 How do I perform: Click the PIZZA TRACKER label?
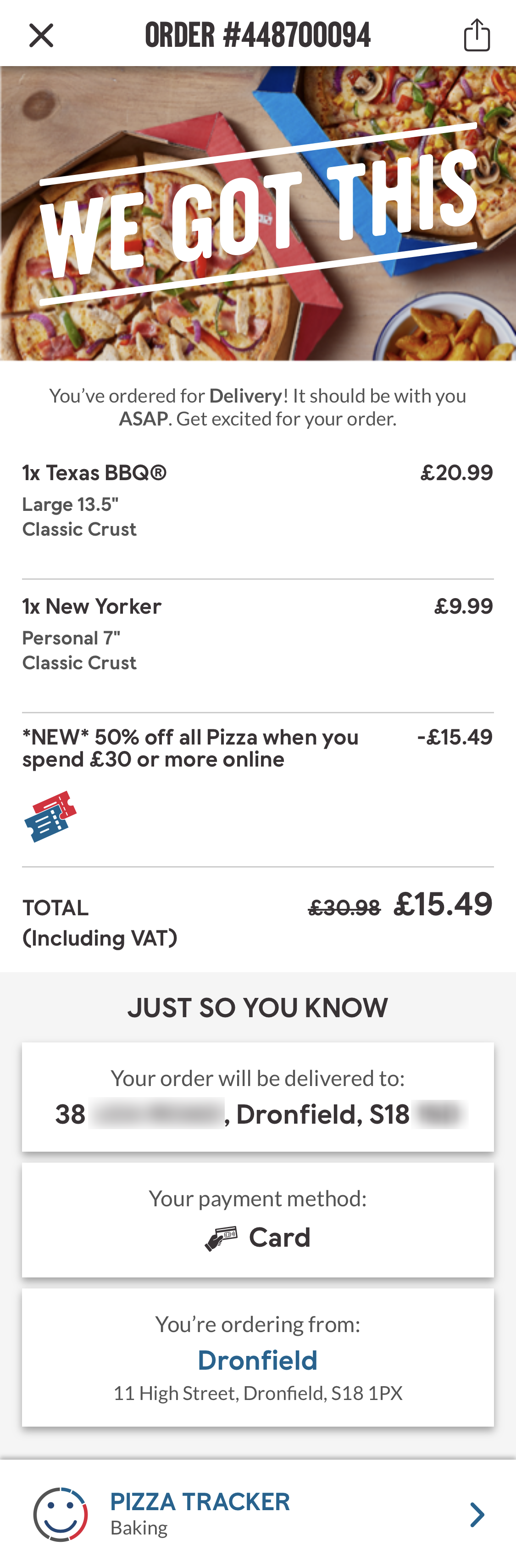tap(200, 1501)
